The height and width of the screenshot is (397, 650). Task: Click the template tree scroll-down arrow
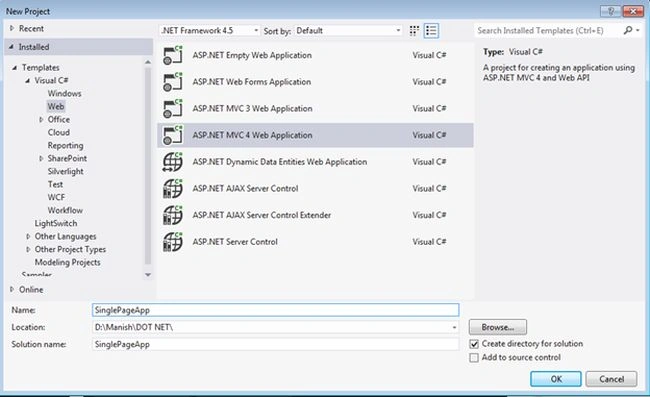[148, 275]
